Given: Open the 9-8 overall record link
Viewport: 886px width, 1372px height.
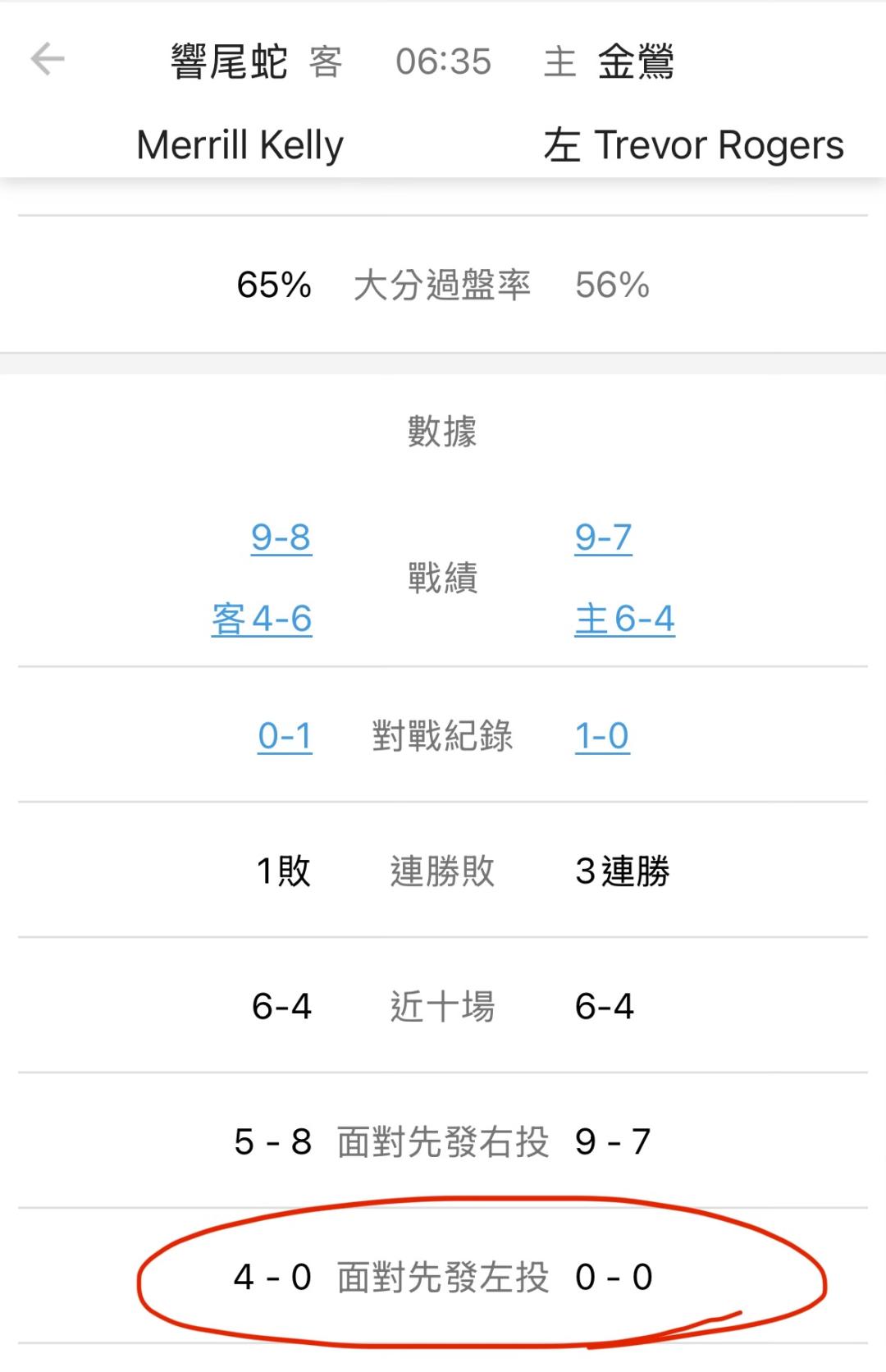Looking at the screenshot, I should click(281, 537).
